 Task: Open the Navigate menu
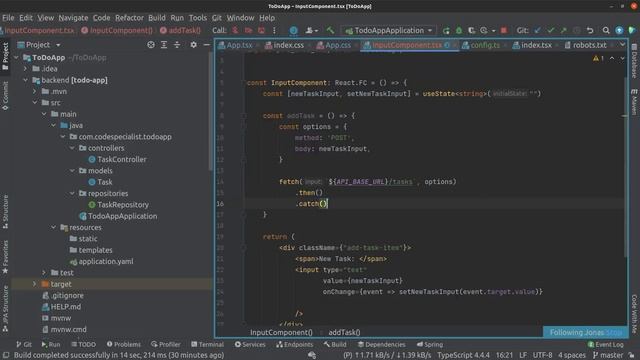(73, 18)
